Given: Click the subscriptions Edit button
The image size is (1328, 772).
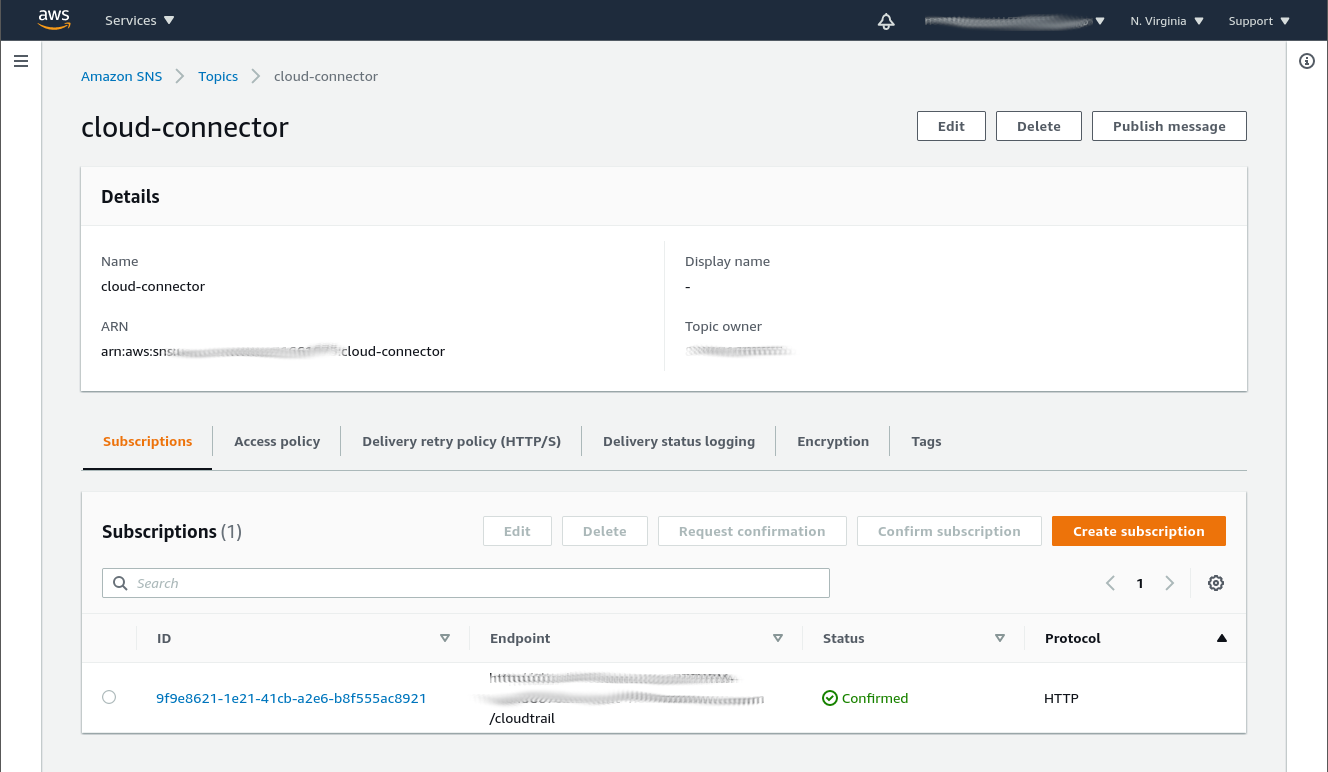Looking at the screenshot, I should click(x=517, y=531).
